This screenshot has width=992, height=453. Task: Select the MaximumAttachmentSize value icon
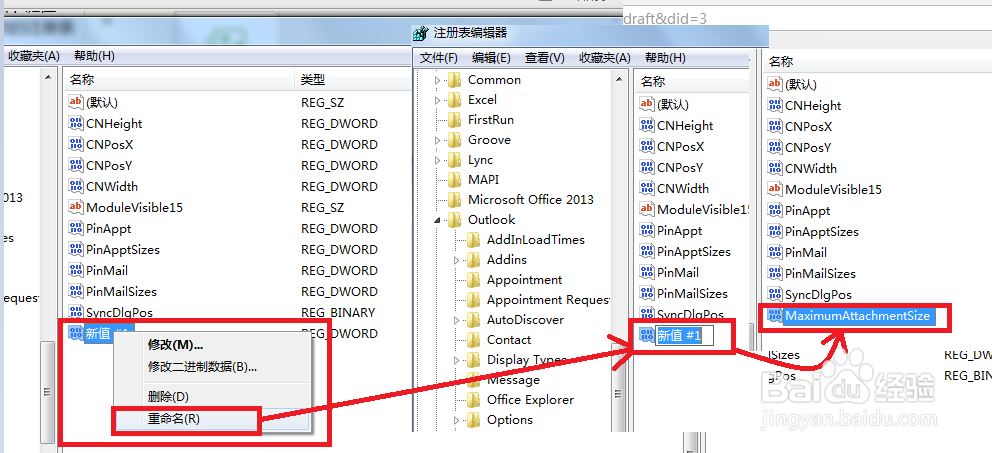(774, 315)
